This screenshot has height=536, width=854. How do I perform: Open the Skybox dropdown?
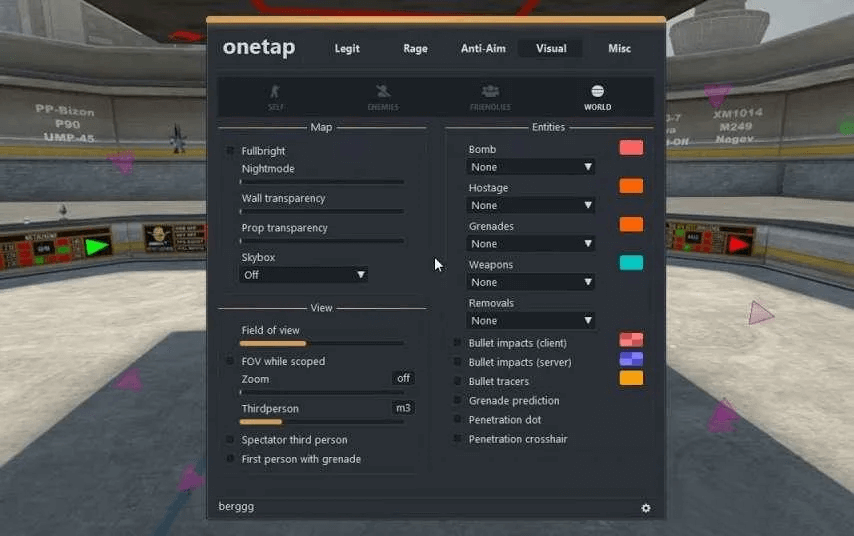[x=303, y=274]
